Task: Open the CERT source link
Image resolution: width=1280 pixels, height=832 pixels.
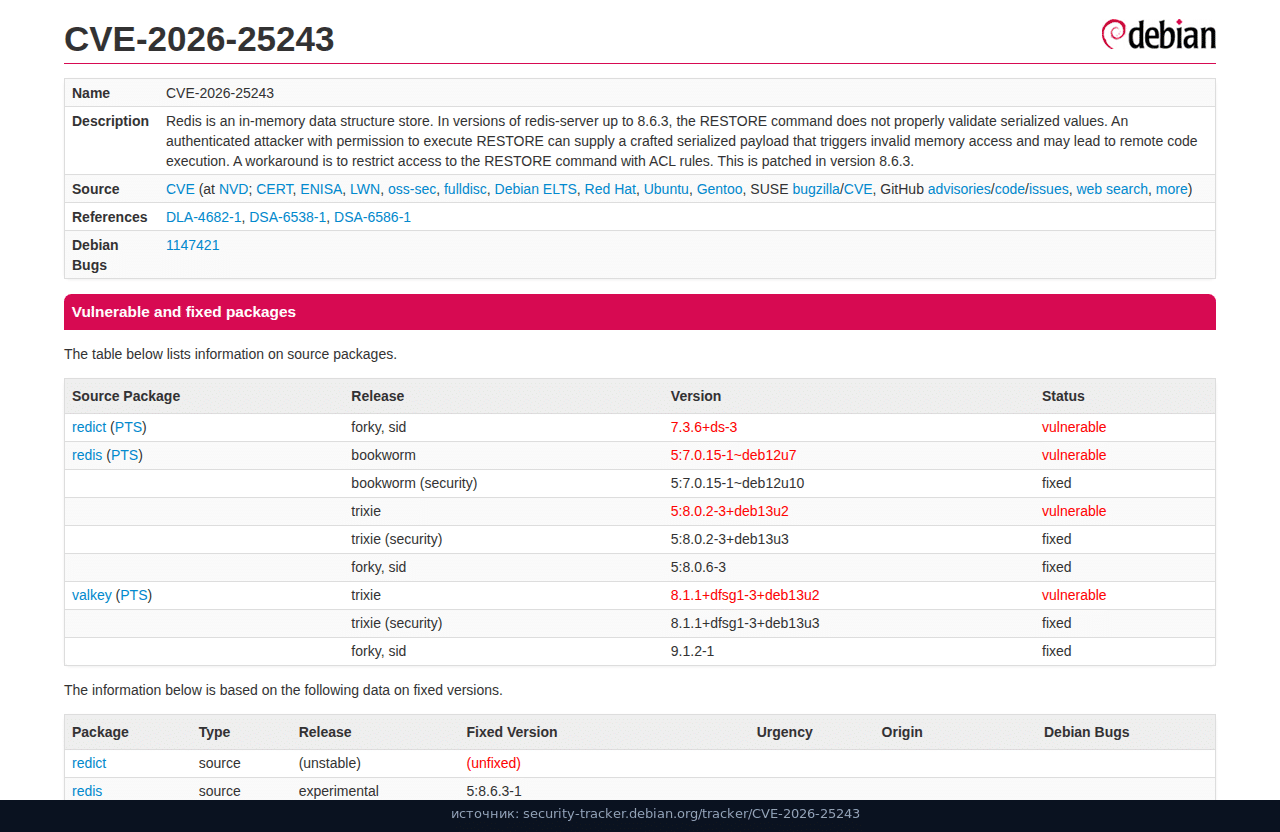Action: pyautogui.click(x=274, y=189)
